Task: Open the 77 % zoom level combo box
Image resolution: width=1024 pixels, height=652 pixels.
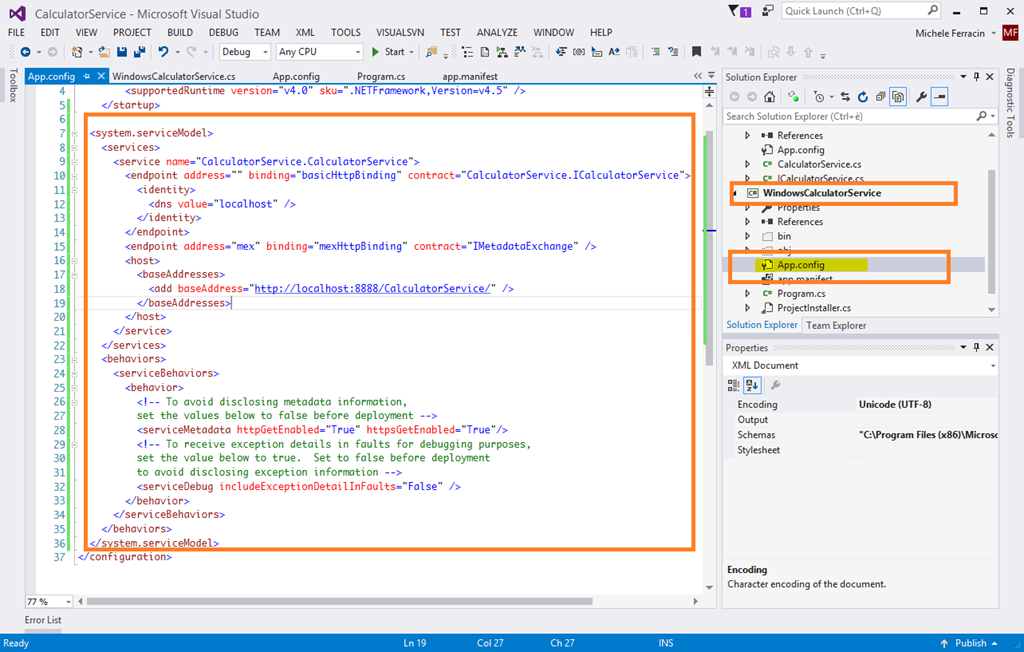Action: point(48,601)
